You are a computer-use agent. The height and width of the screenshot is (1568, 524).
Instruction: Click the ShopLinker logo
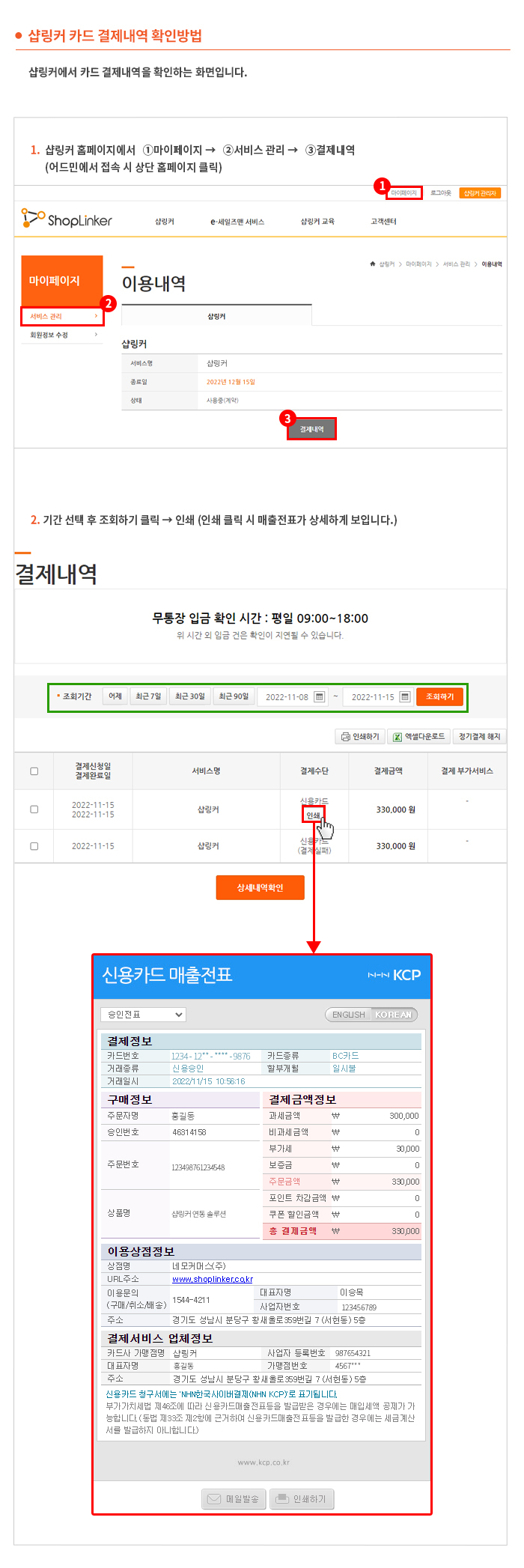(67, 219)
